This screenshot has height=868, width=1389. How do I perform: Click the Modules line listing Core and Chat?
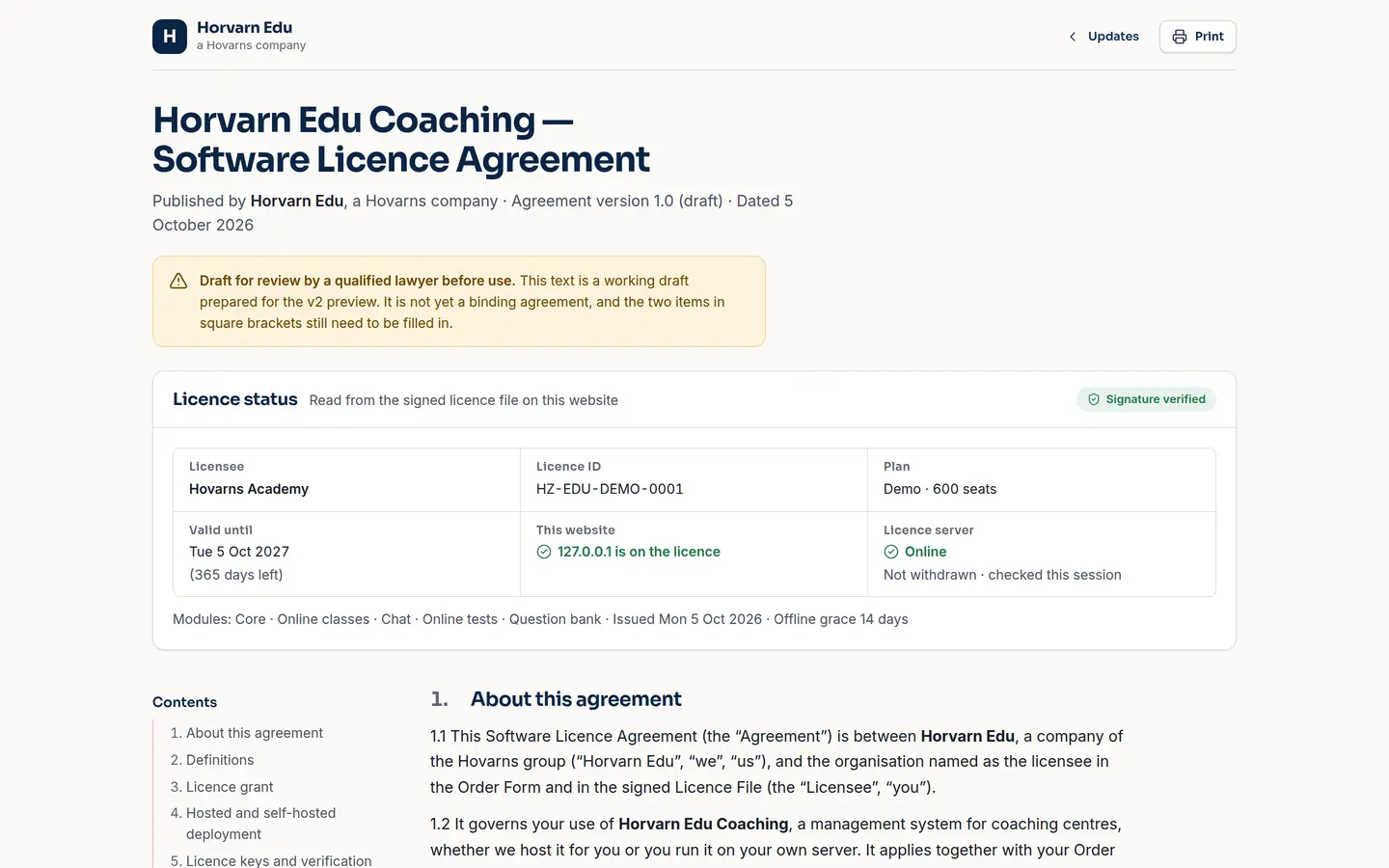point(540,619)
